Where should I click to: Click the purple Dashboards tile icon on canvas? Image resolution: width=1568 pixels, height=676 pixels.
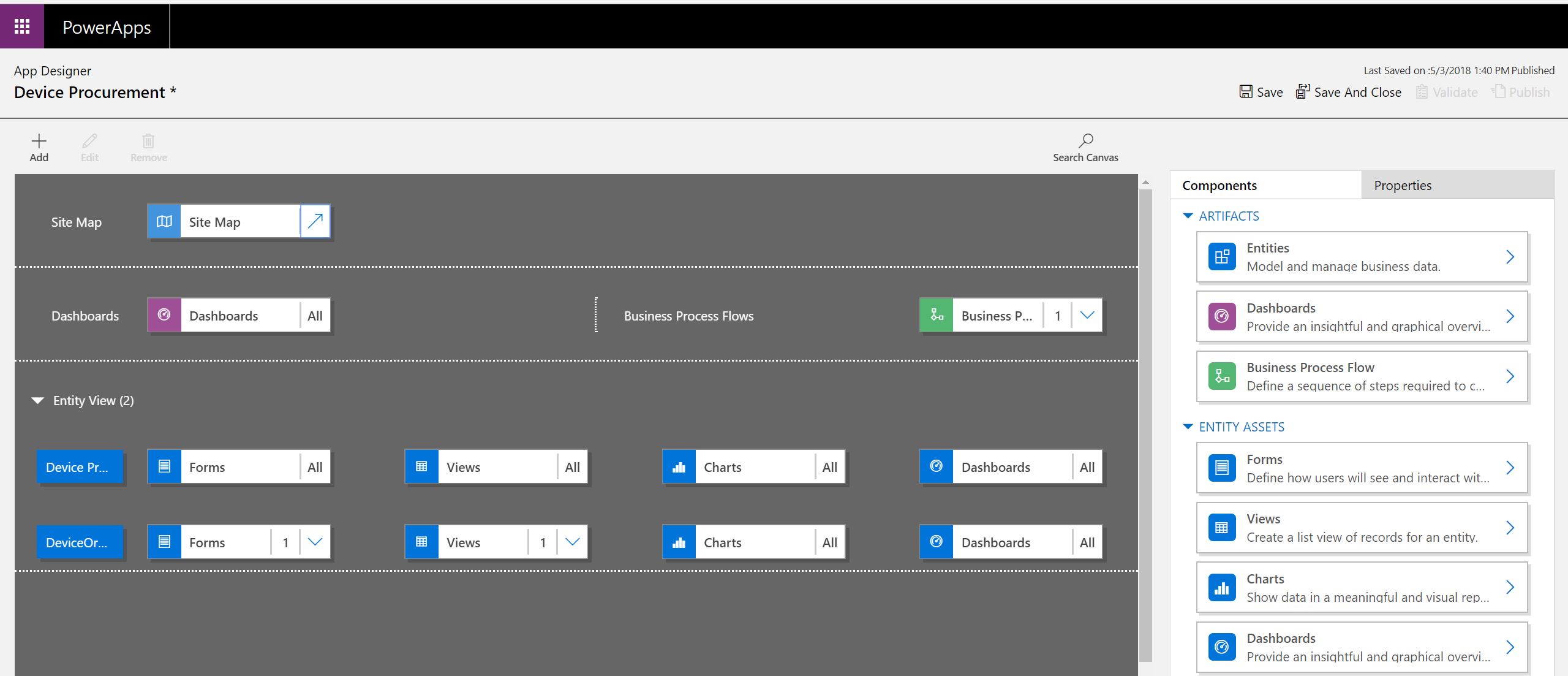[164, 315]
